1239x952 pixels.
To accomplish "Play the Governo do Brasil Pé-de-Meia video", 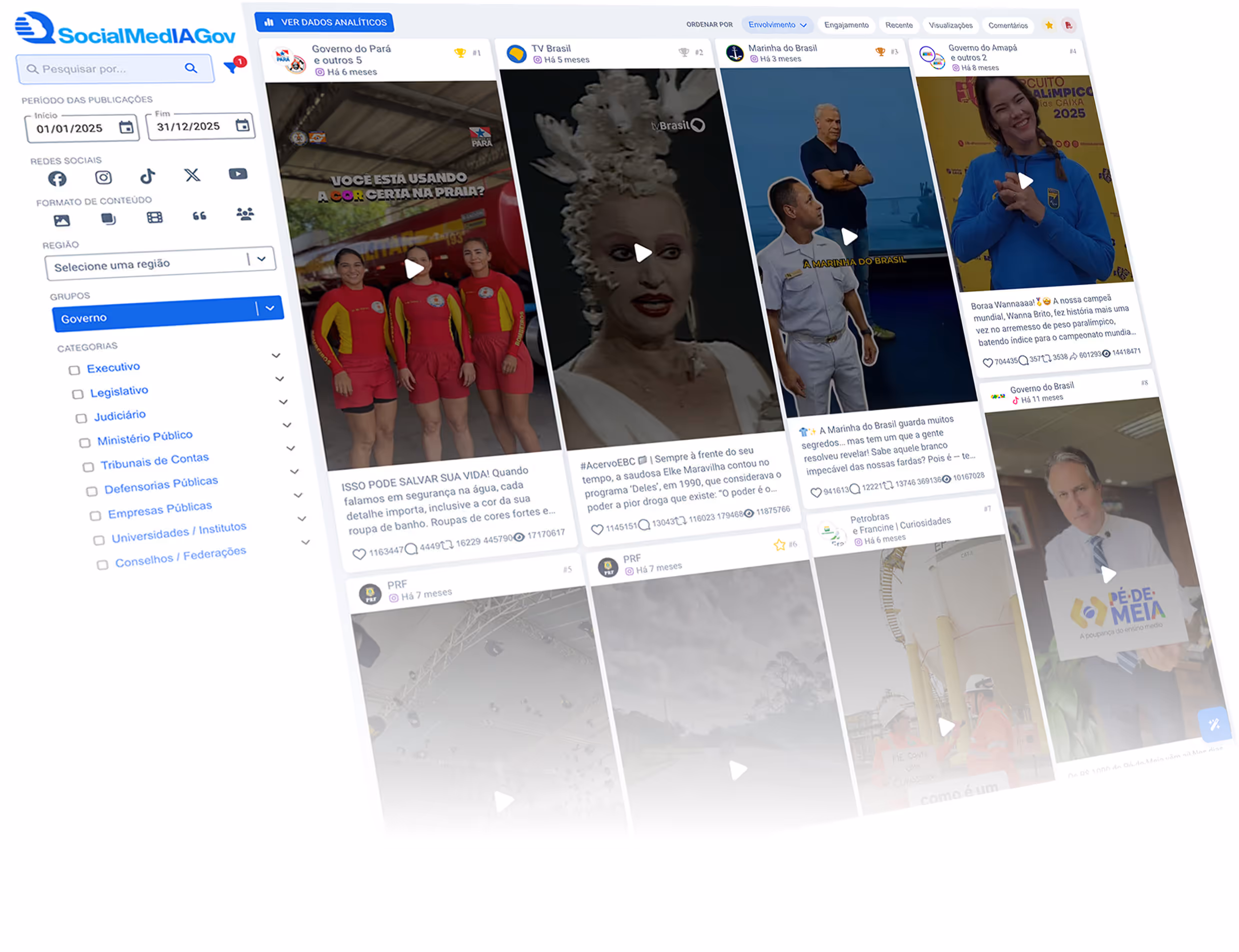I will click(1108, 574).
